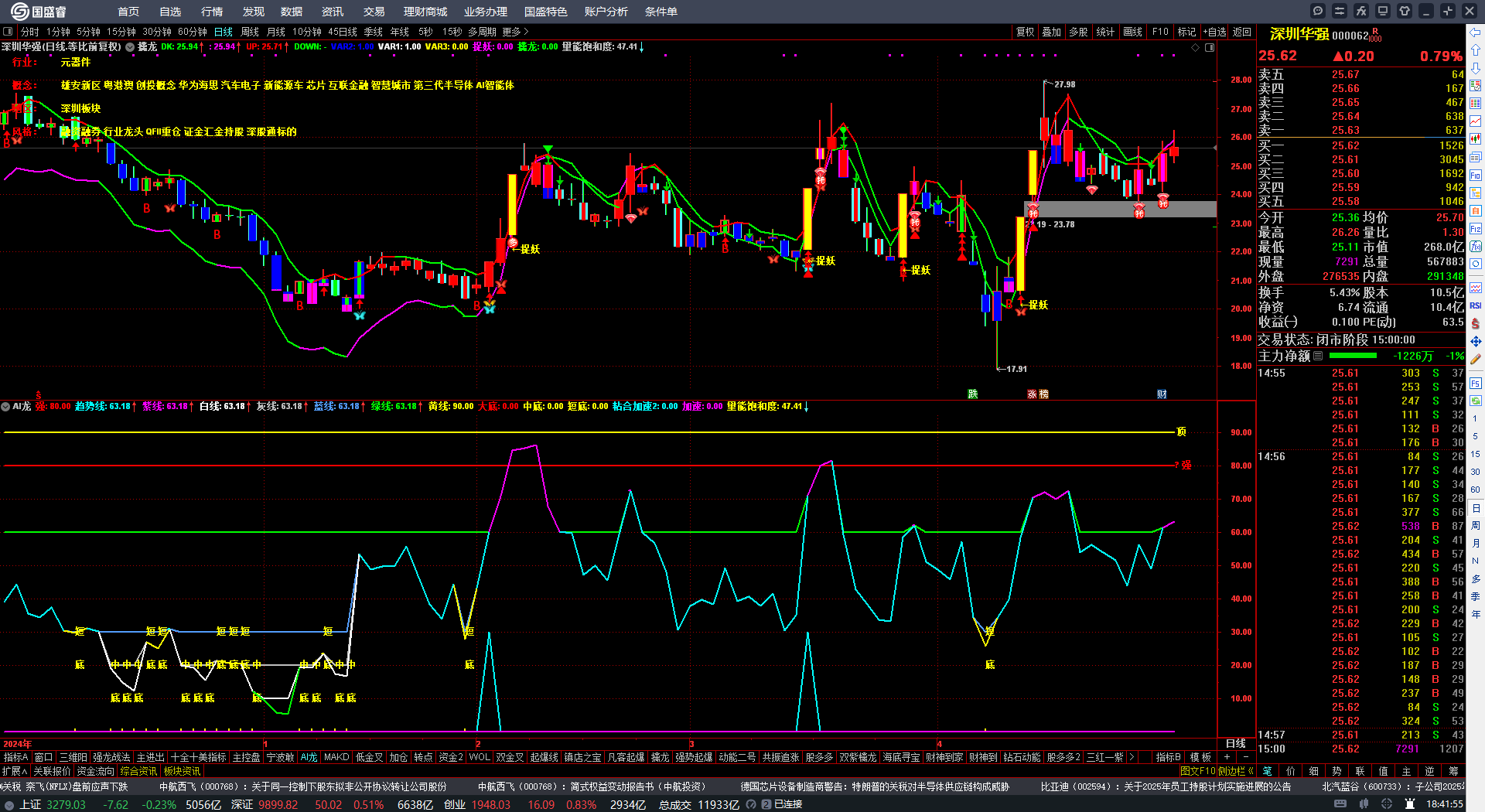Open the message bubble icon in title bar
The height and width of the screenshot is (812, 1485).
(x=1318, y=11)
